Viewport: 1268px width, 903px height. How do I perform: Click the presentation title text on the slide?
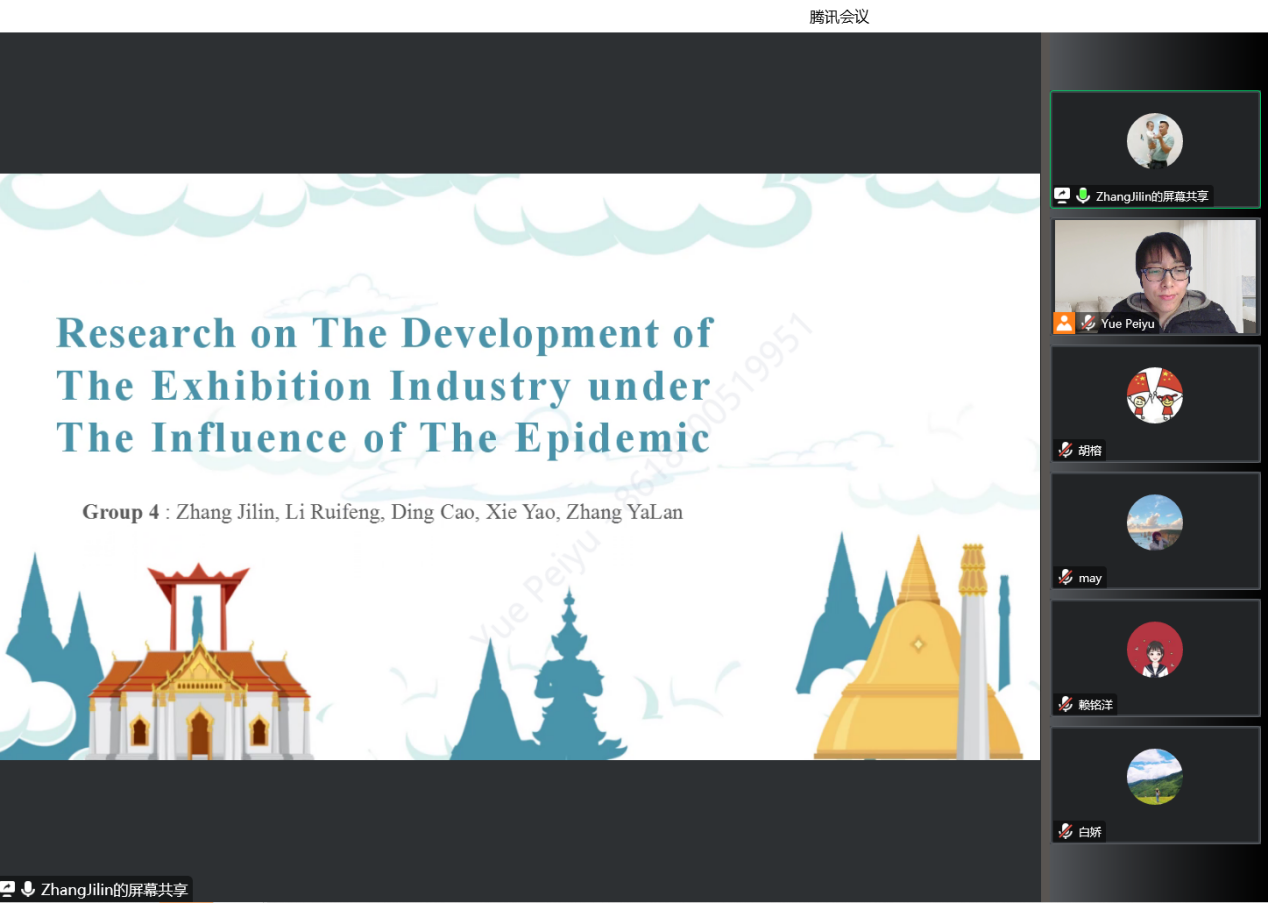pos(384,385)
